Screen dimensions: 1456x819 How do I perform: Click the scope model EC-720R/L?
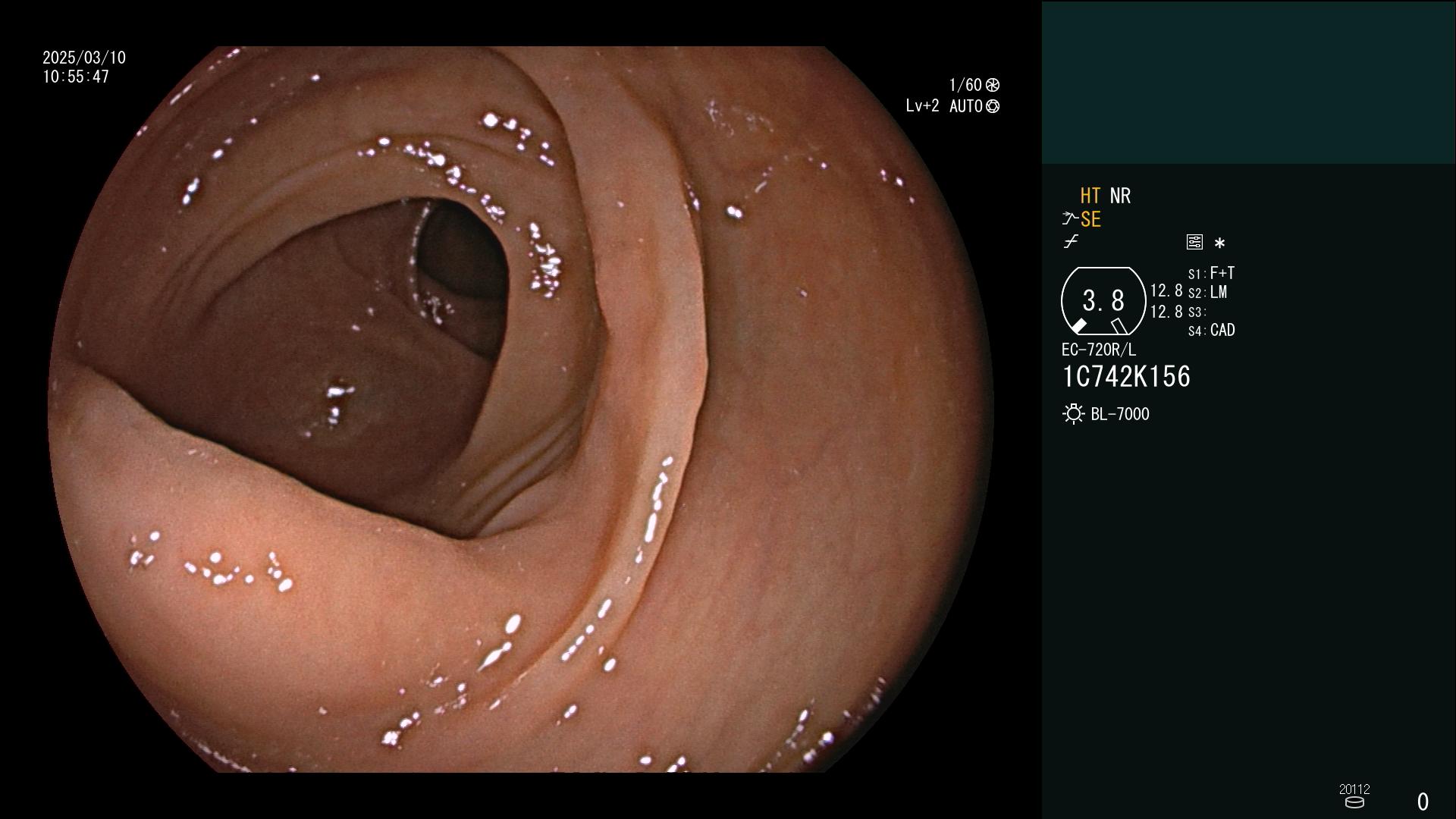(1099, 350)
